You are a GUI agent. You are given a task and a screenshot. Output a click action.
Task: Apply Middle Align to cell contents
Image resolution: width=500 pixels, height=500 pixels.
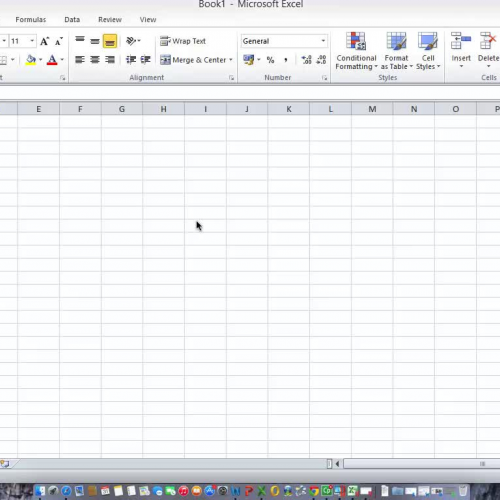[x=95, y=41]
